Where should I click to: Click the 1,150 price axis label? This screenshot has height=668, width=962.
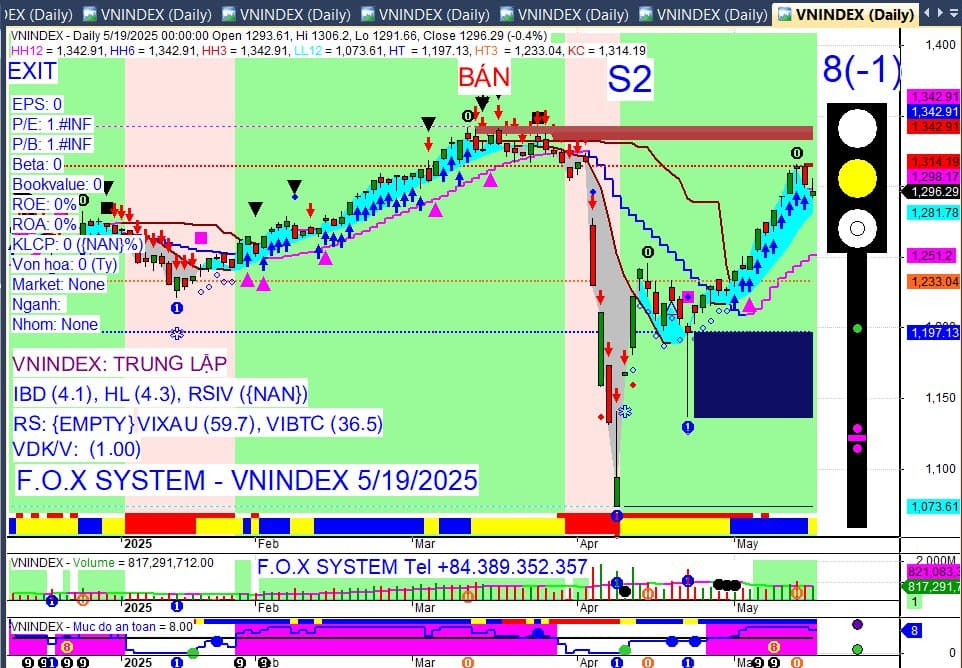941,398
